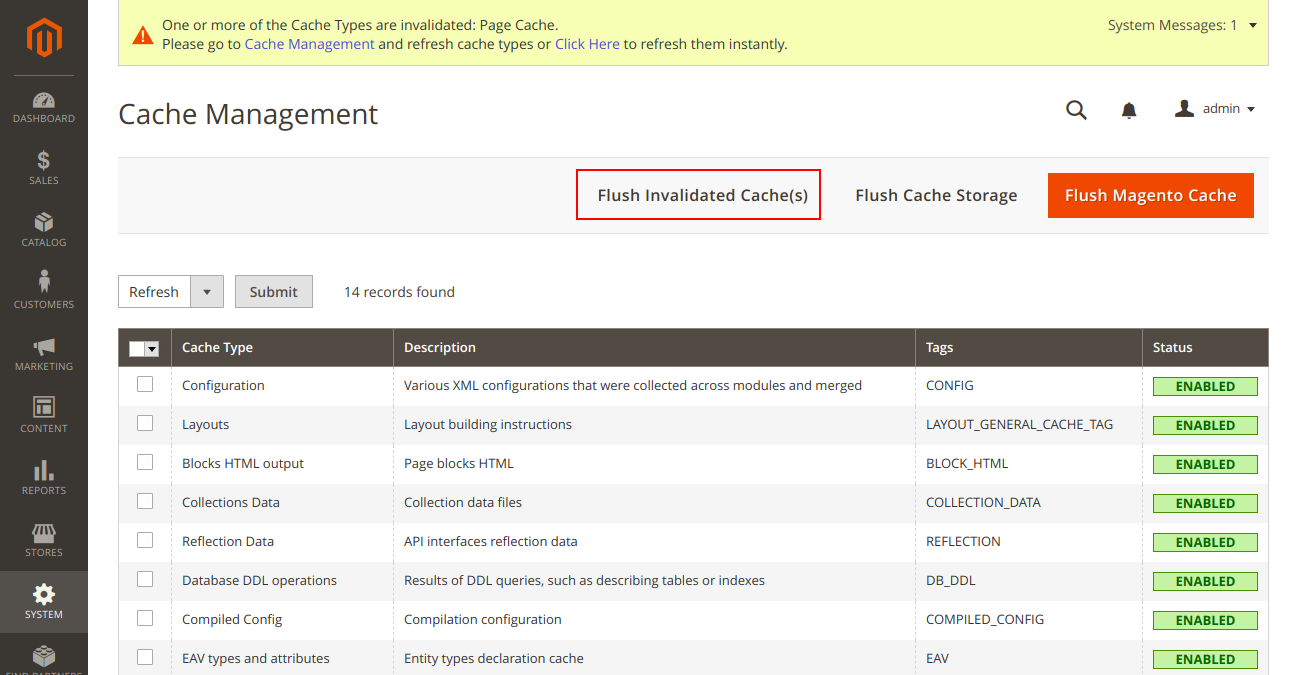Select the Blocks HTML output checkbox
The height and width of the screenshot is (675, 1299).
click(145, 462)
